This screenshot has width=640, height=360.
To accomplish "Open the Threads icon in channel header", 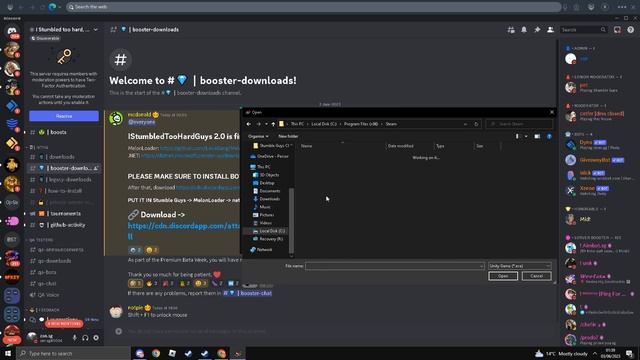I will coord(511,30).
